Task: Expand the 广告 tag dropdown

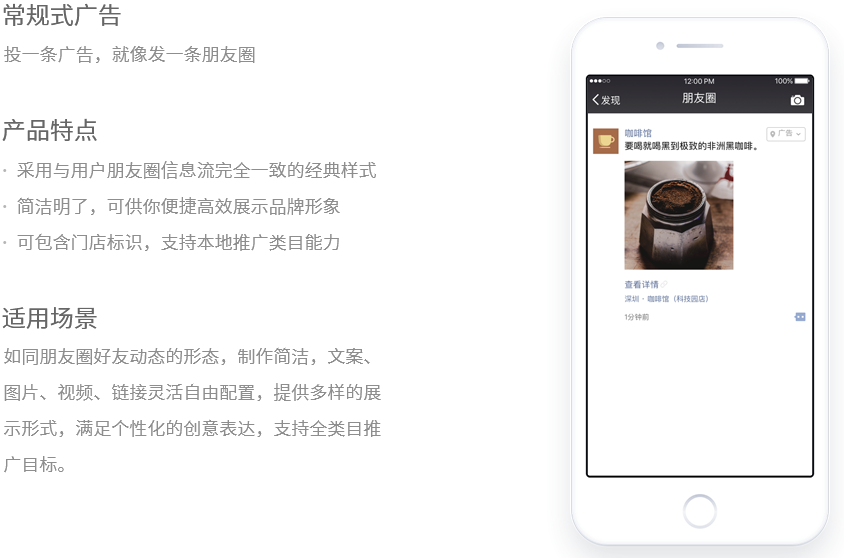Action: point(786,133)
